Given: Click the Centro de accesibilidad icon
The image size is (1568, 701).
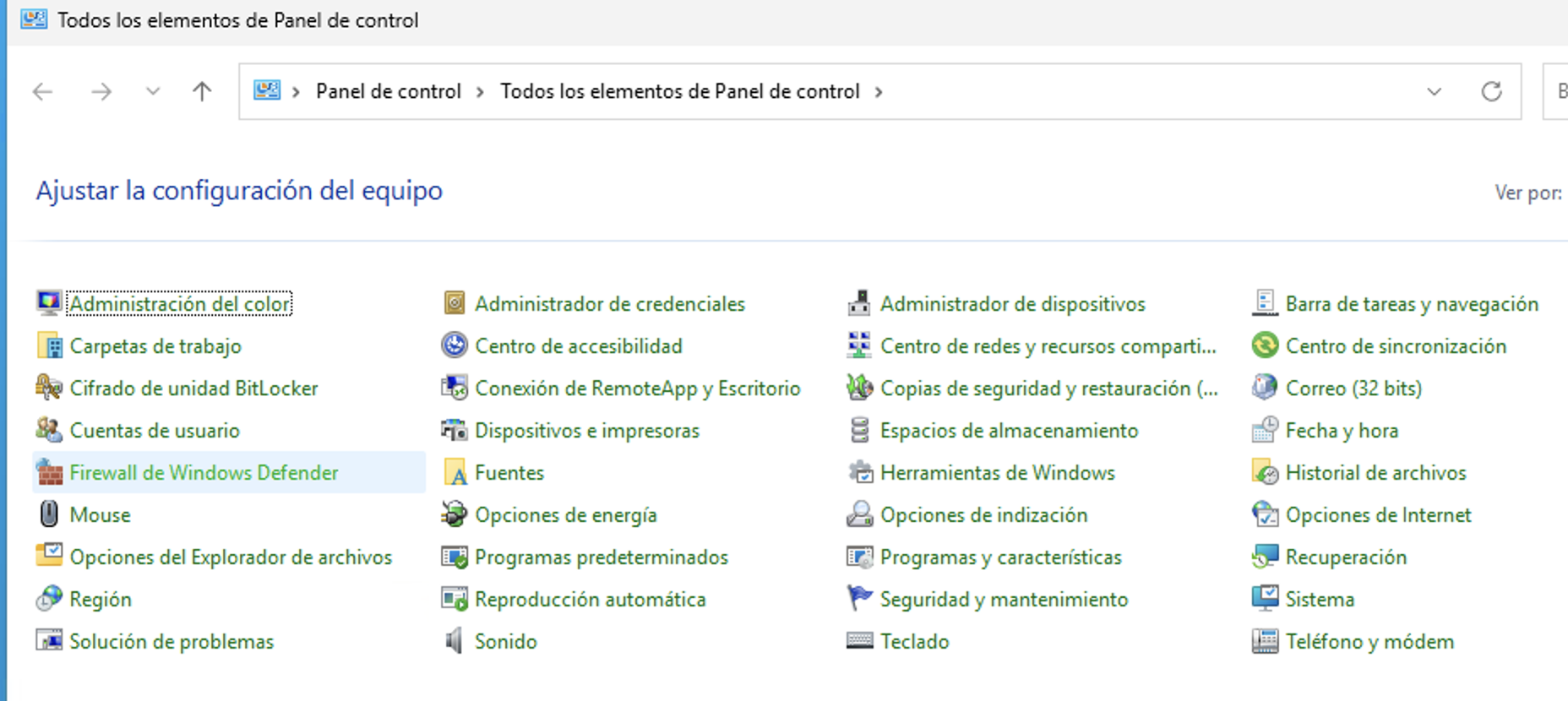Looking at the screenshot, I should 455,345.
